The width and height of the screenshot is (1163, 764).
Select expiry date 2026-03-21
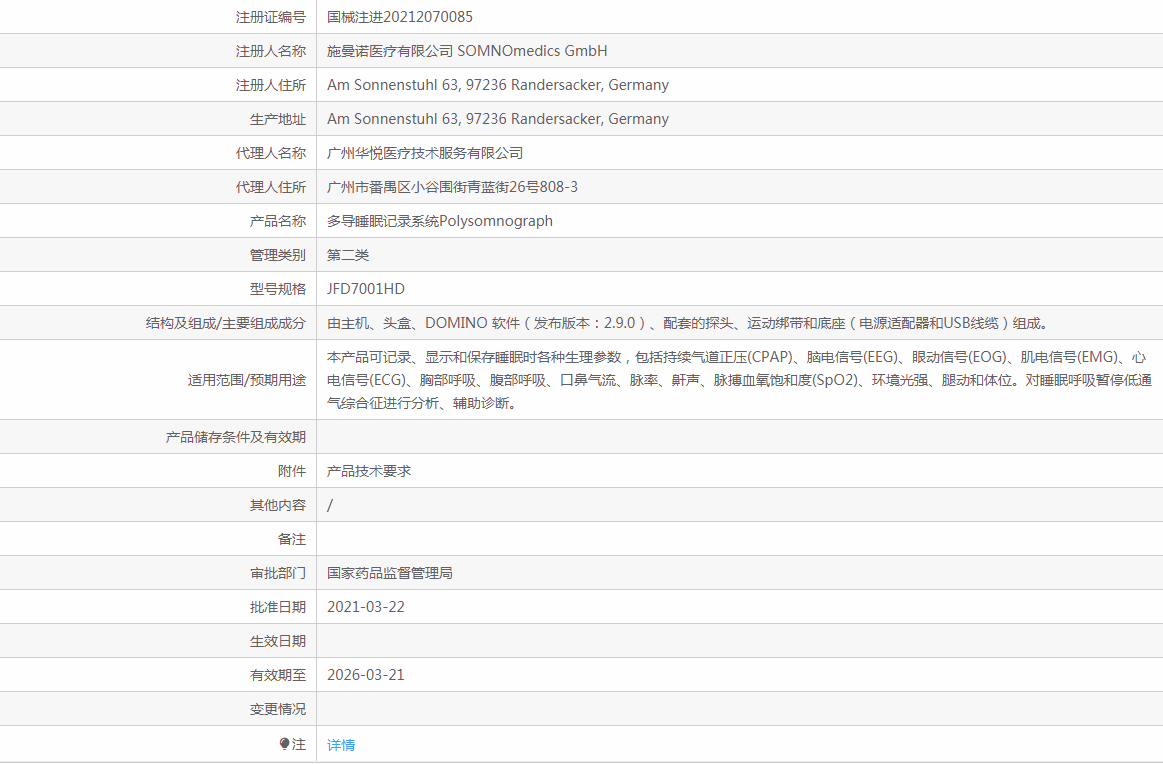point(366,675)
